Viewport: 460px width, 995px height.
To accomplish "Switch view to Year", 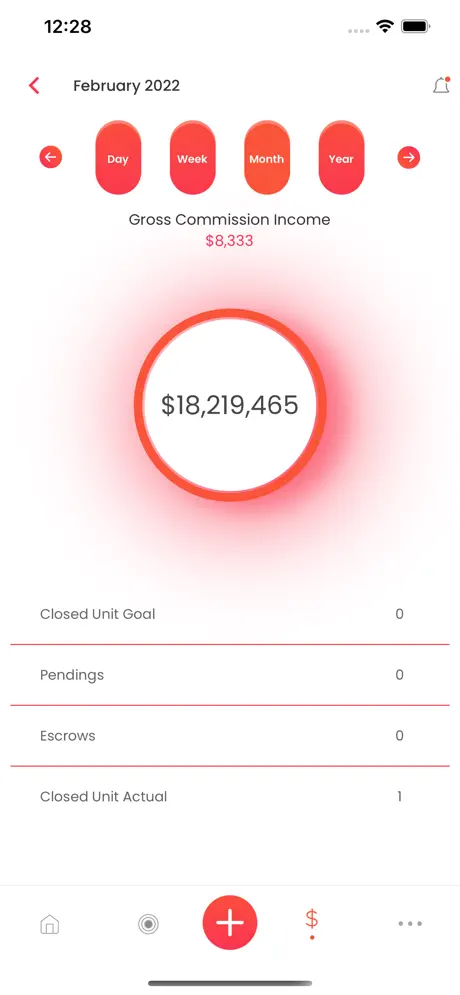I will click(341, 158).
